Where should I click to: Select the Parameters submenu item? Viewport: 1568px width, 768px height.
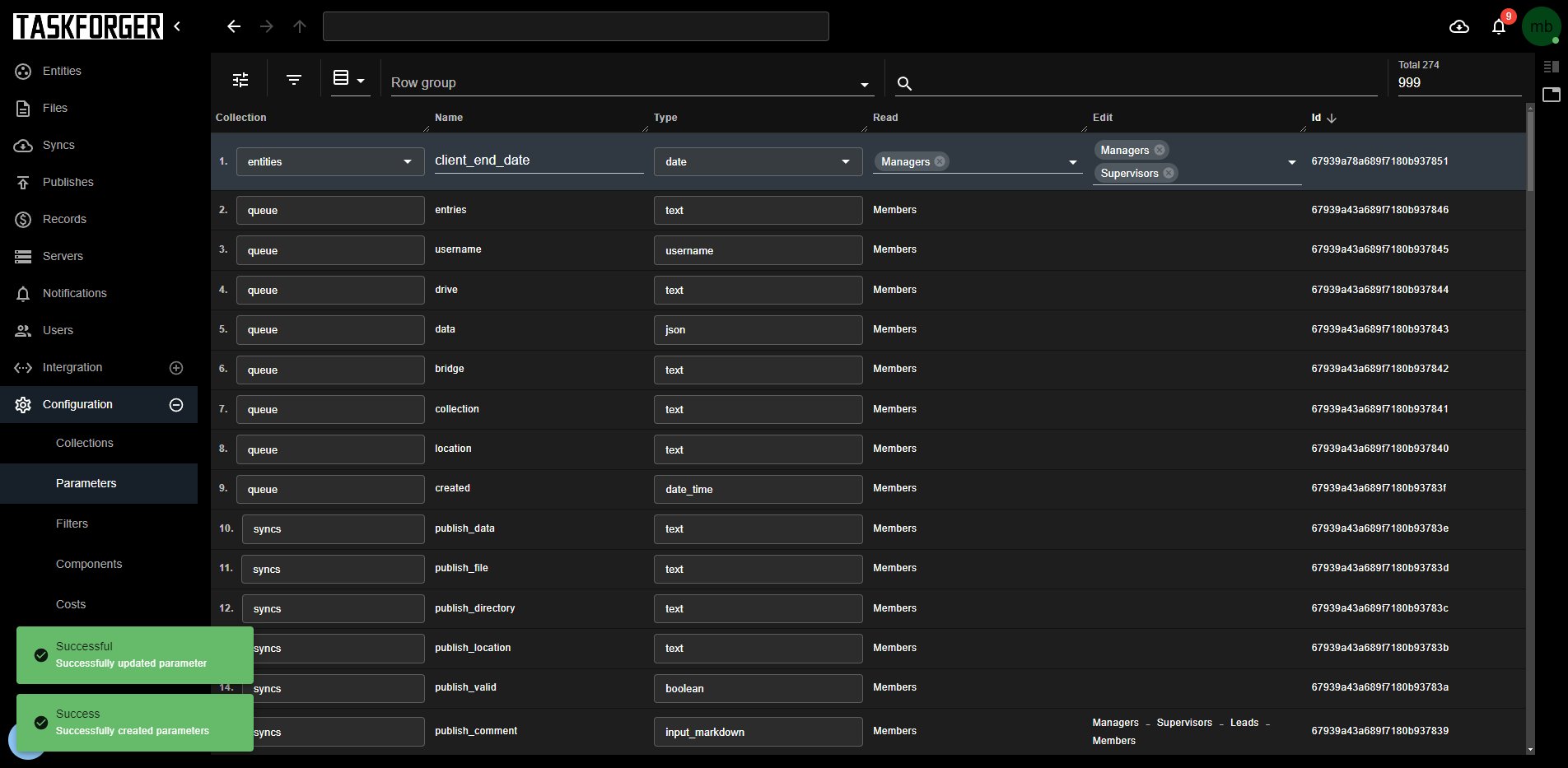tap(99, 483)
